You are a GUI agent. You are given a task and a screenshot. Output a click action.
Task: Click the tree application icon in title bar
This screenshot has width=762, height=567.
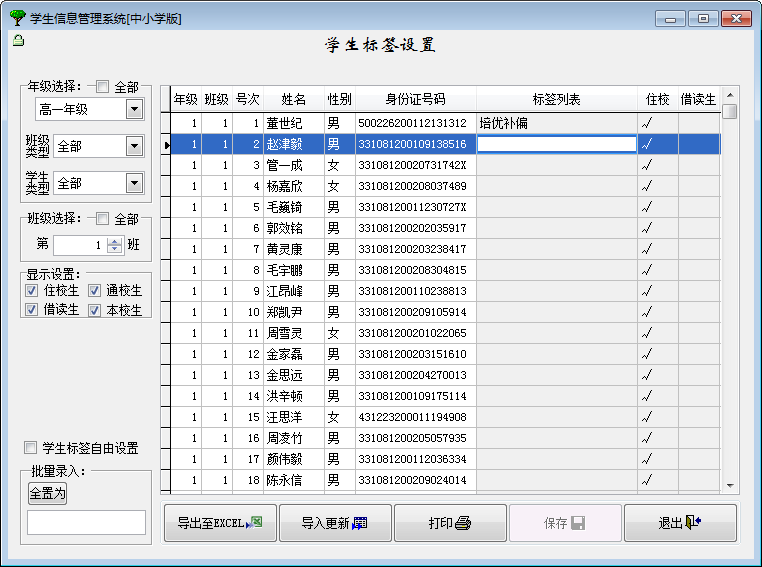pyautogui.click(x=16, y=18)
